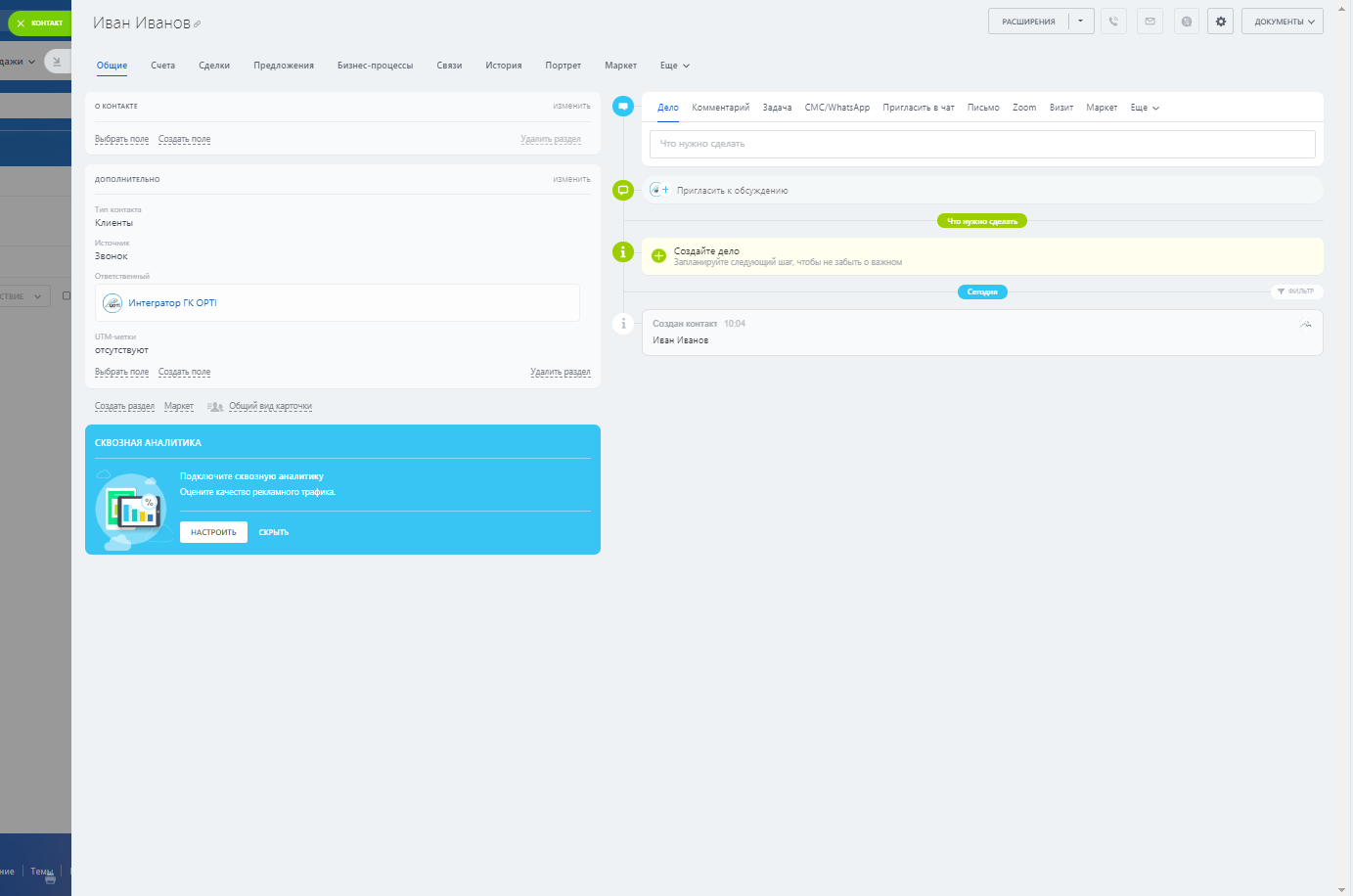This screenshot has width=1353, height=896.
Task: Click the Клиенты contact type value
Action: click(x=113, y=223)
